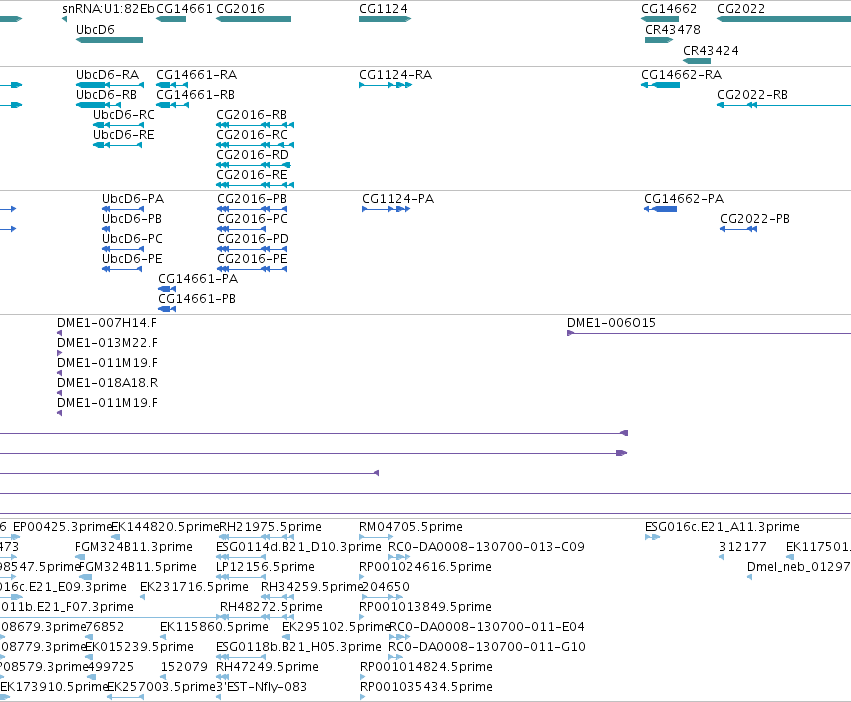Click the RH47249.5prime EST label
Image resolution: width=851 pixels, height=702 pixels.
click(268, 667)
